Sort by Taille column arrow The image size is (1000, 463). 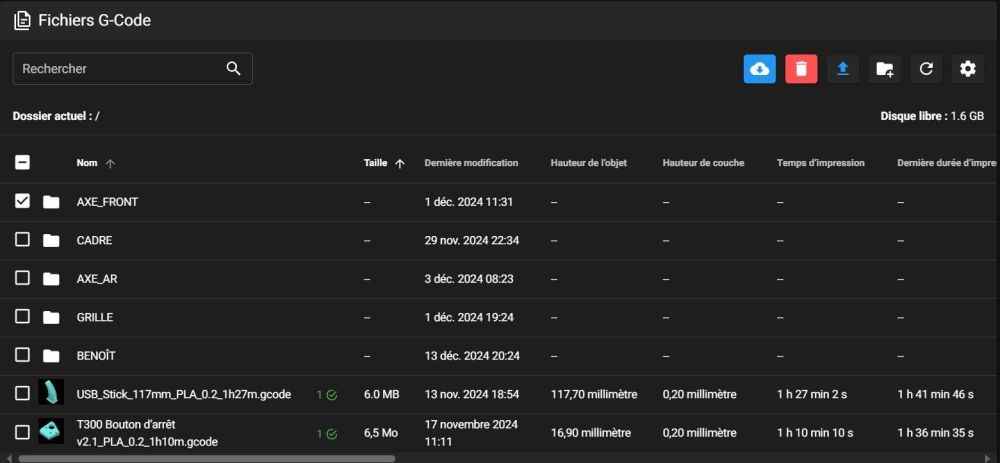(400, 163)
